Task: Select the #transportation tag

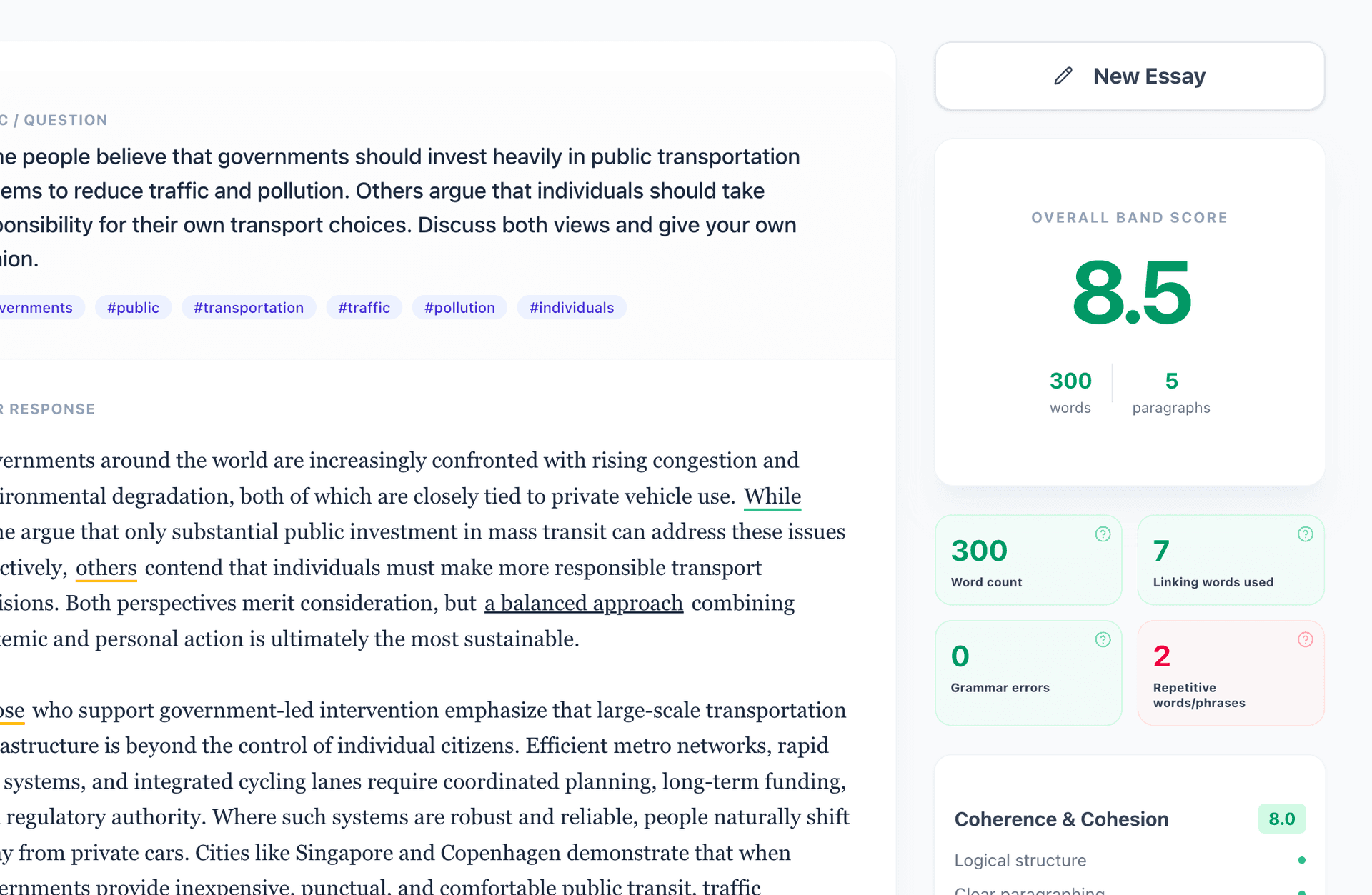Action: pos(249,307)
